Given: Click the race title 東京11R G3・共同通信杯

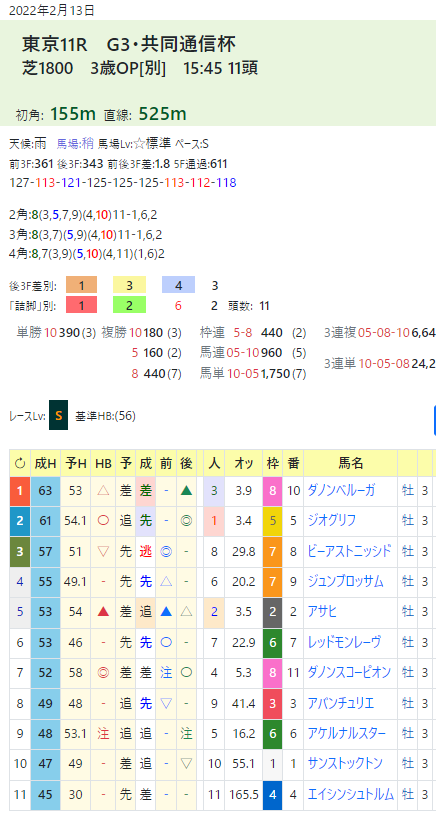Looking at the screenshot, I should pos(129,45).
